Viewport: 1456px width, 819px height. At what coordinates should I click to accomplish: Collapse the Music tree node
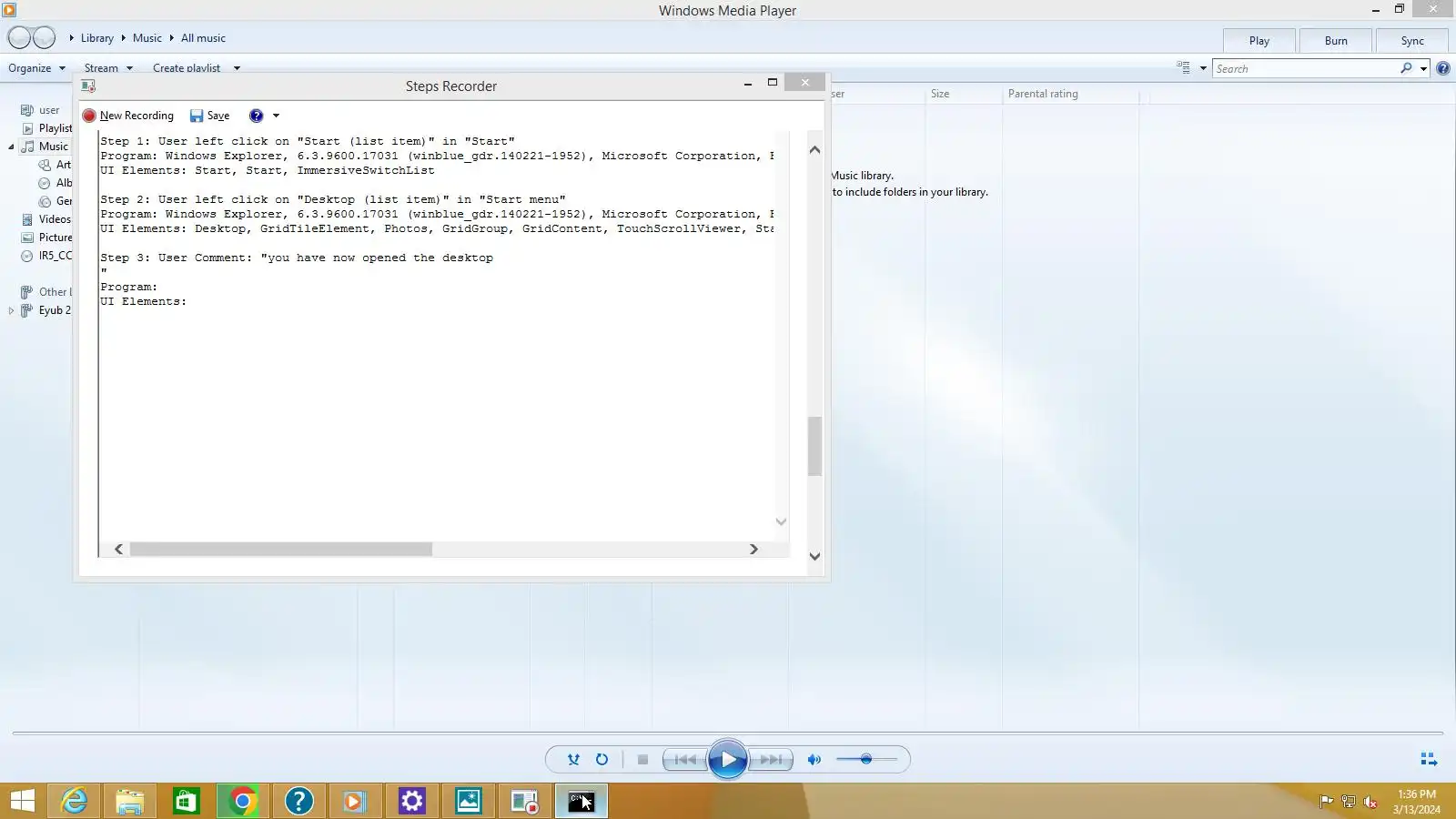[x=11, y=147]
